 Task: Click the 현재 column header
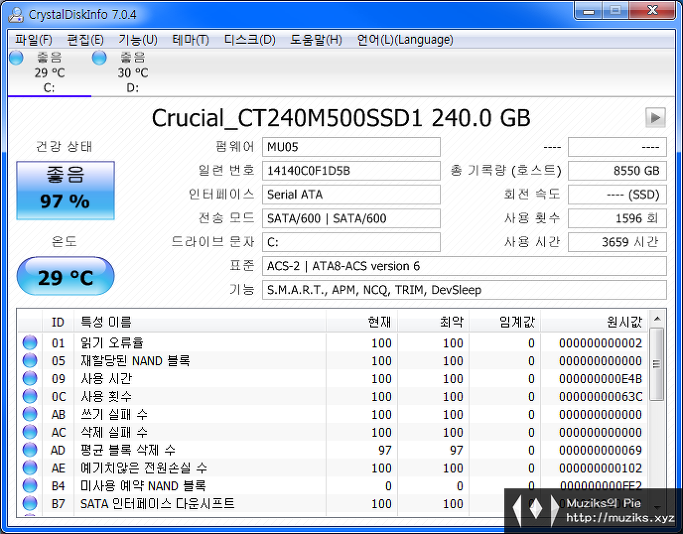[x=362, y=322]
